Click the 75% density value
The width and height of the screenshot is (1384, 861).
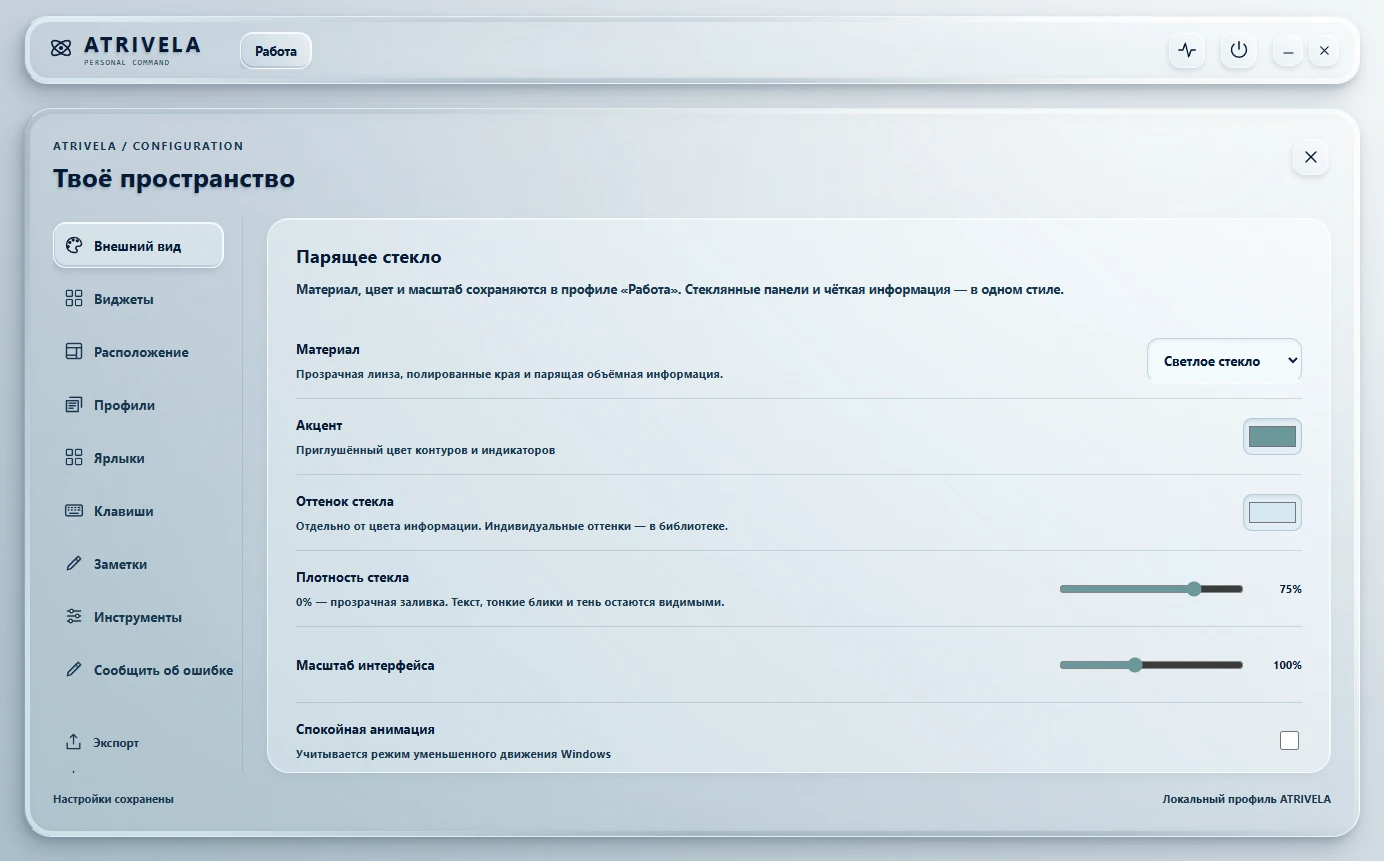pos(1290,589)
